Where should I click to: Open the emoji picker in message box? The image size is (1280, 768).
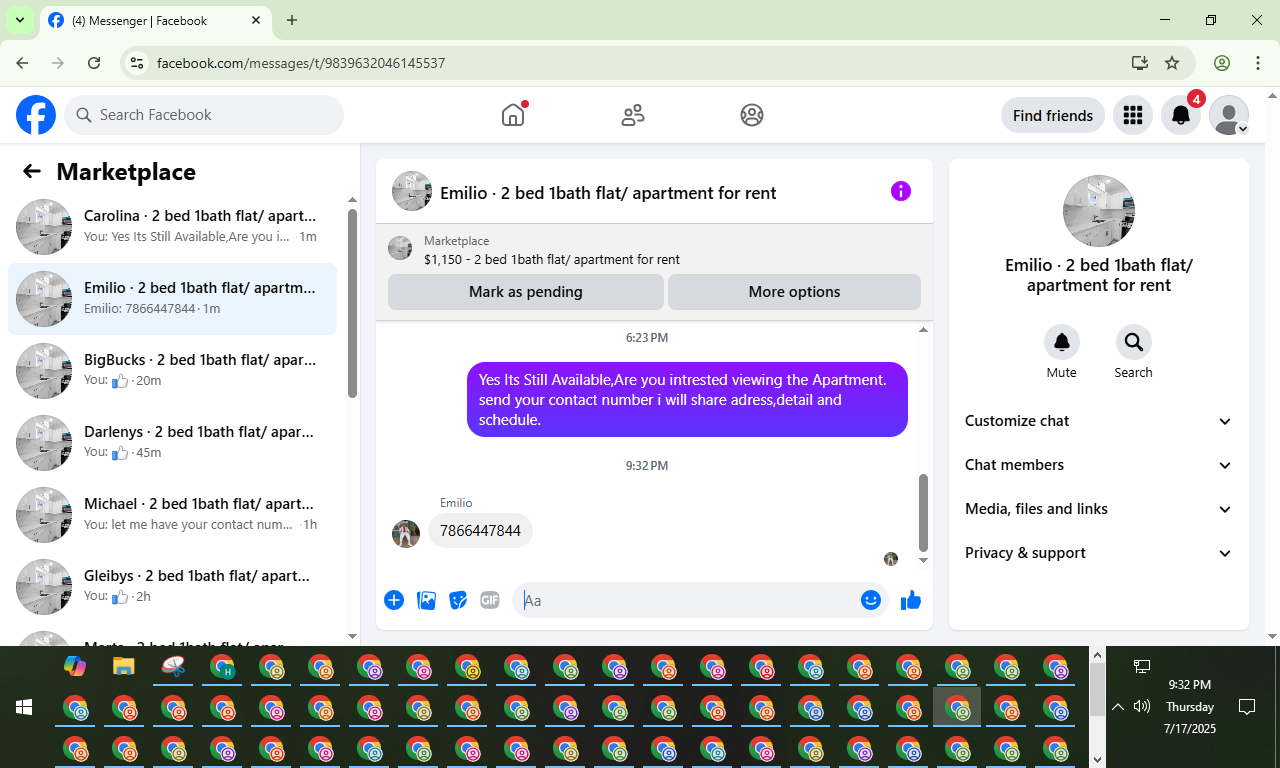pyautogui.click(x=871, y=600)
